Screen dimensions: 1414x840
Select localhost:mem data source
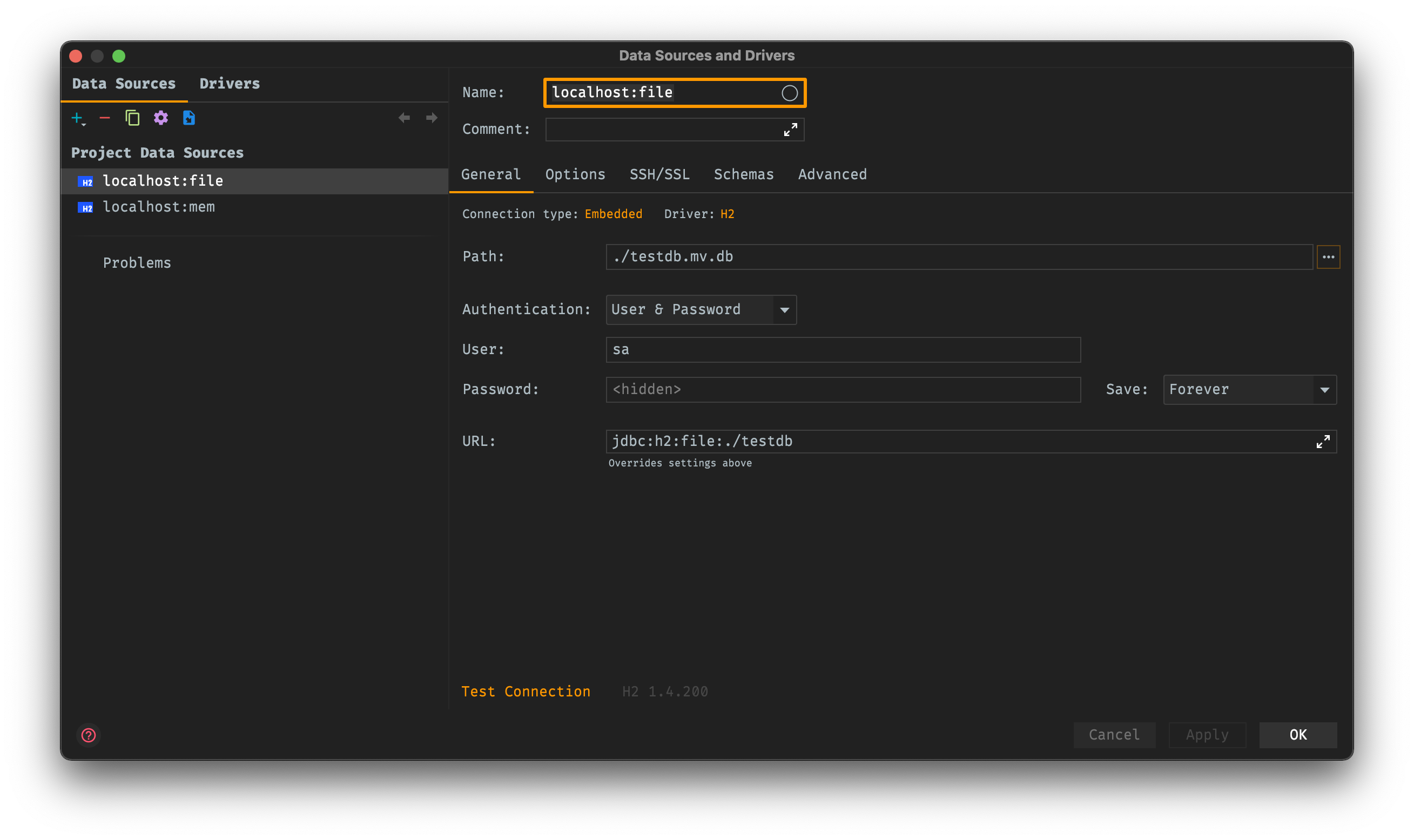[159, 207]
